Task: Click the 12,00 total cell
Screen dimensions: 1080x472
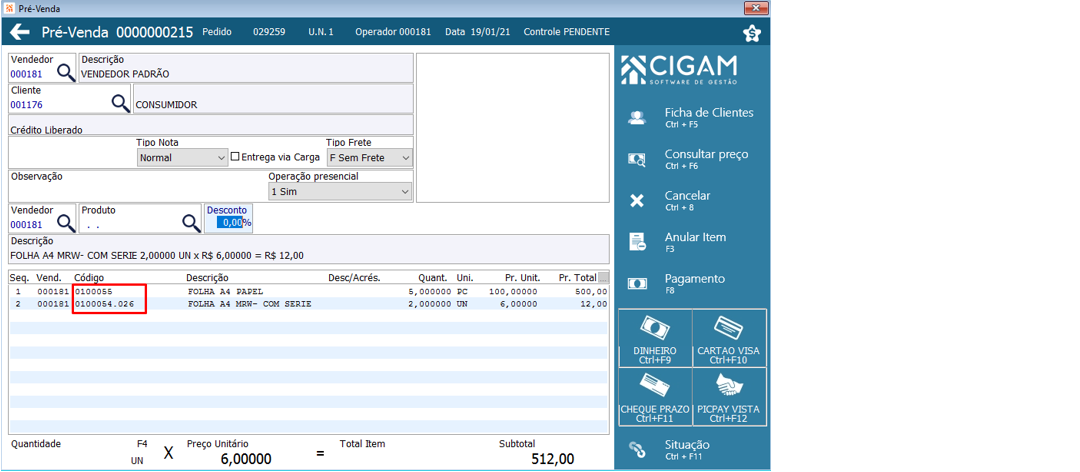Action: pos(596,304)
